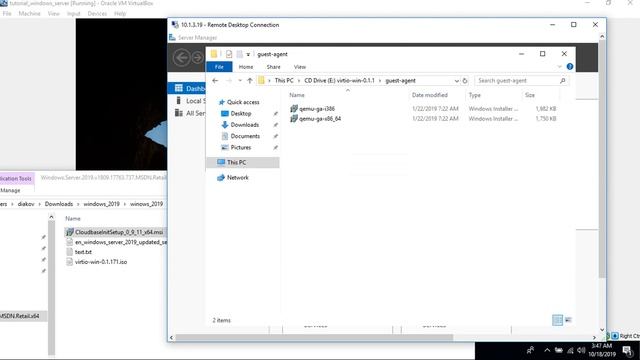The image size is (640, 360).
Task: Expand the ribbon chevron
Action: tap(560, 67)
